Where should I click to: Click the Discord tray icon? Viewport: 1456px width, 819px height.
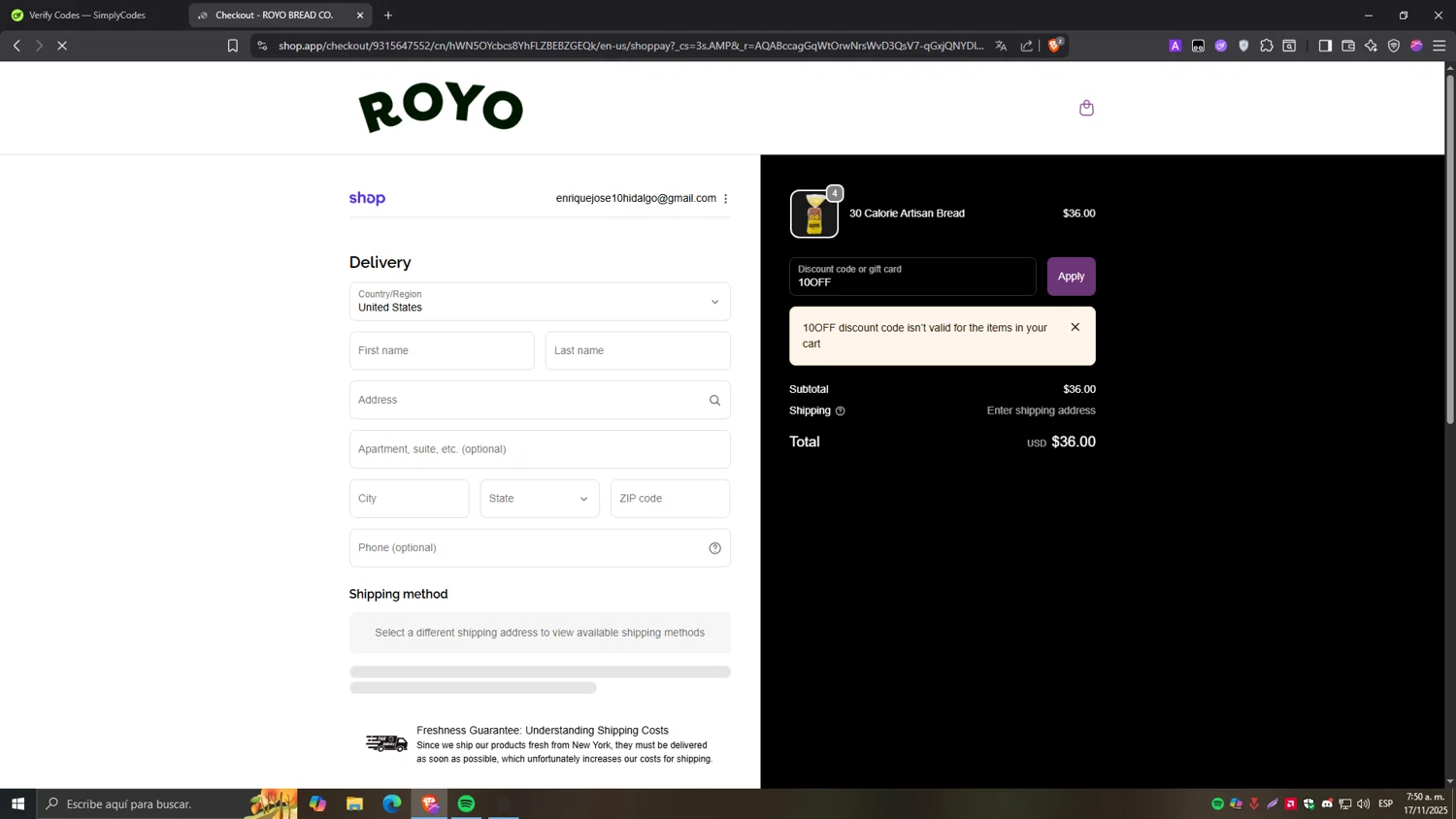1327,803
